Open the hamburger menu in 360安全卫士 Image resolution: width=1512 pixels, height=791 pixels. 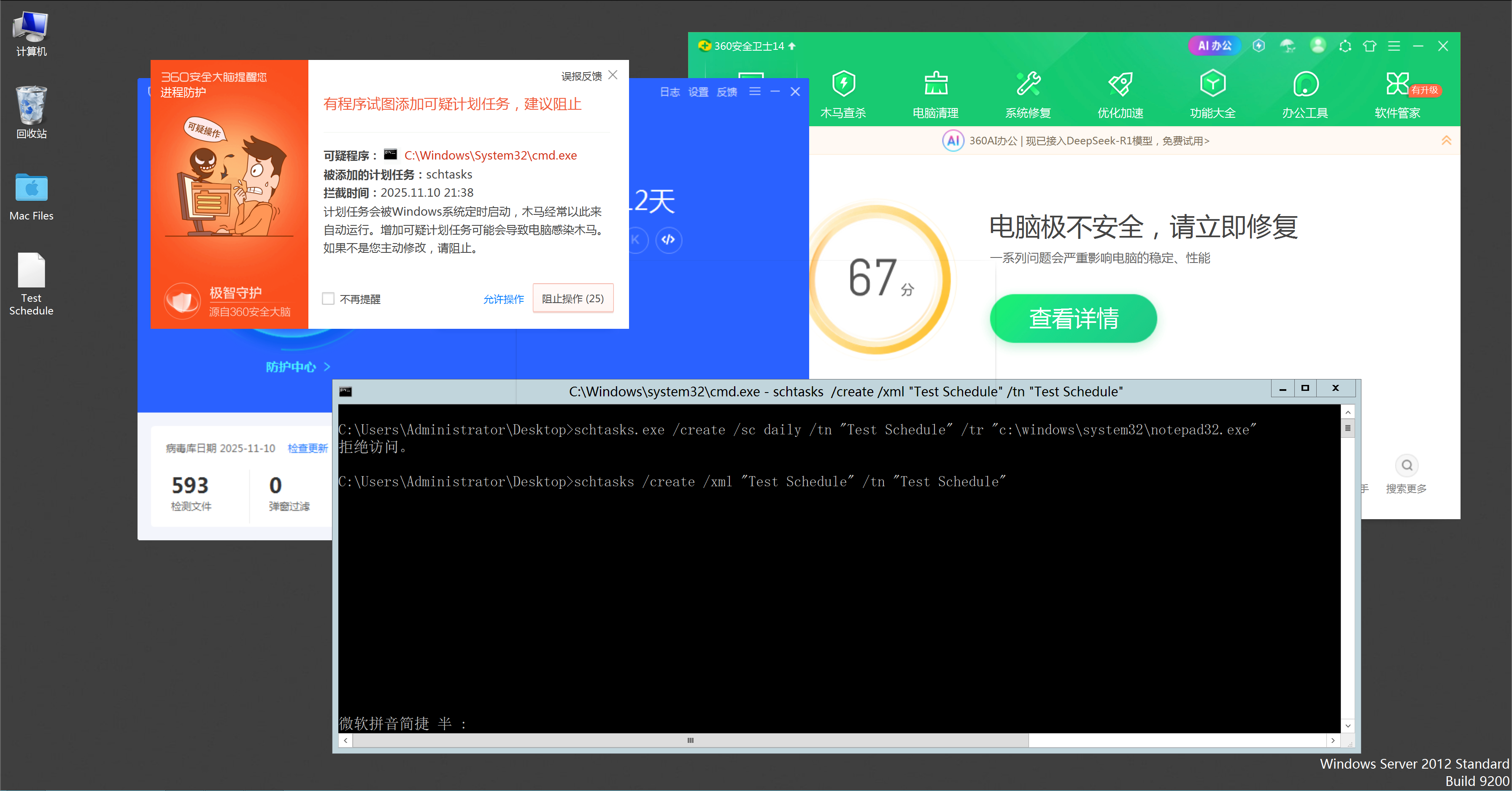tap(1394, 46)
